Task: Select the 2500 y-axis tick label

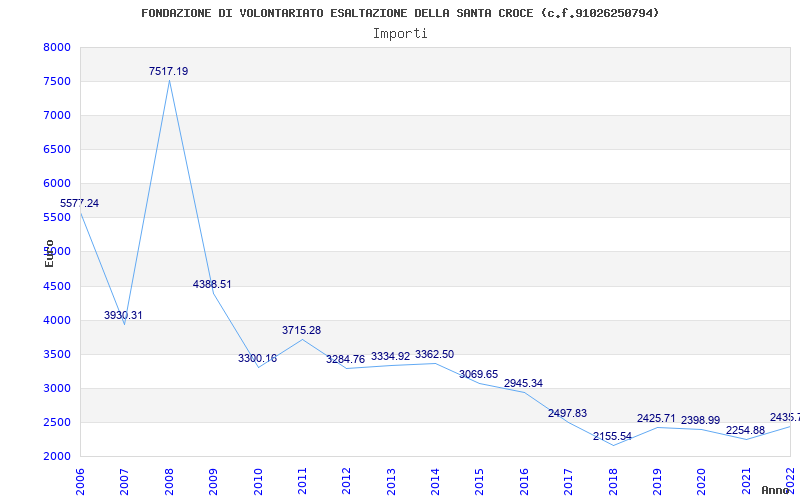Action: click(57, 422)
